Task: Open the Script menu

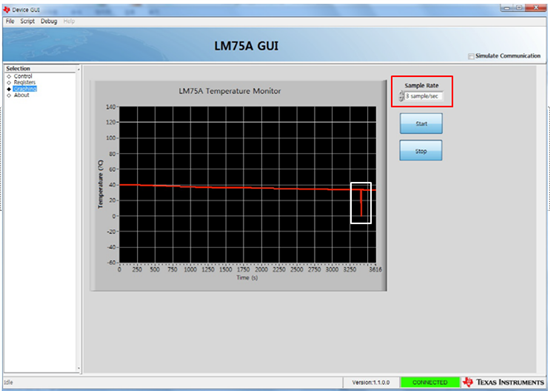Action: click(x=27, y=21)
